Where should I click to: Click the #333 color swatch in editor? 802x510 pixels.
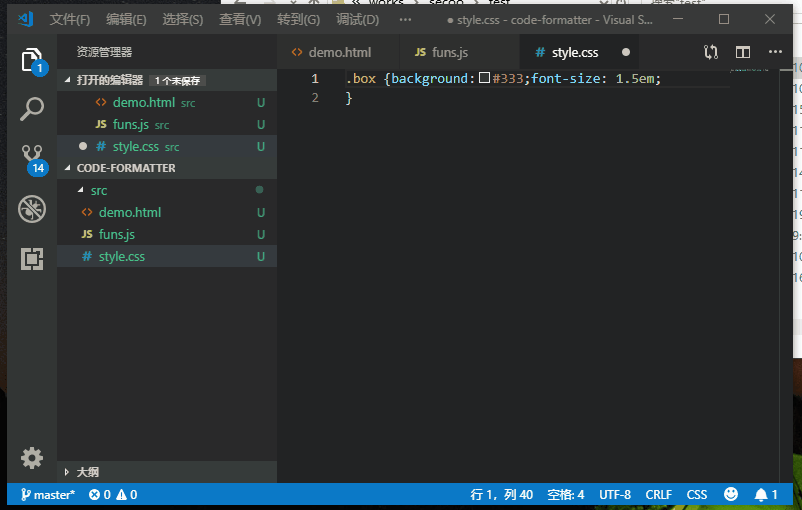click(x=484, y=78)
